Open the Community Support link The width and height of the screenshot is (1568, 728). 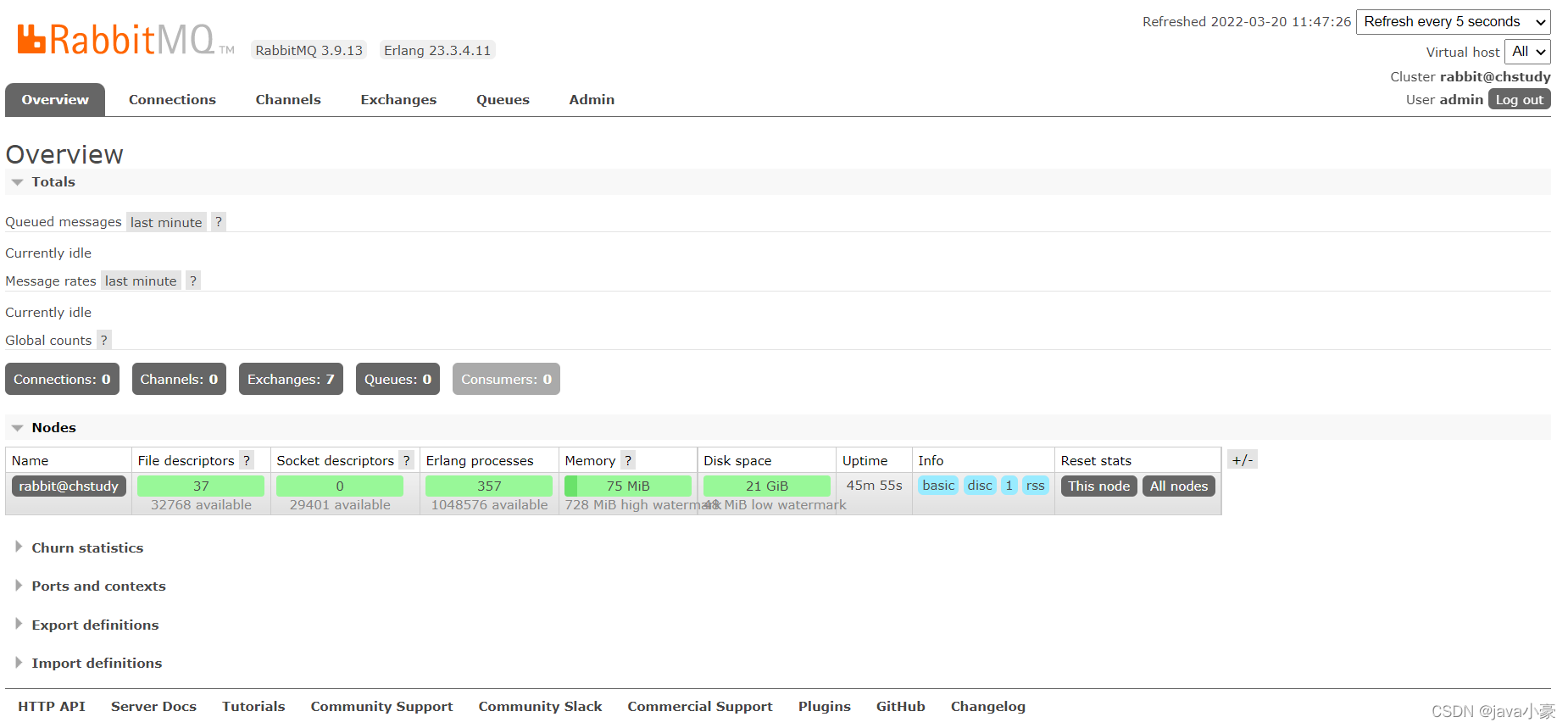click(x=381, y=706)
